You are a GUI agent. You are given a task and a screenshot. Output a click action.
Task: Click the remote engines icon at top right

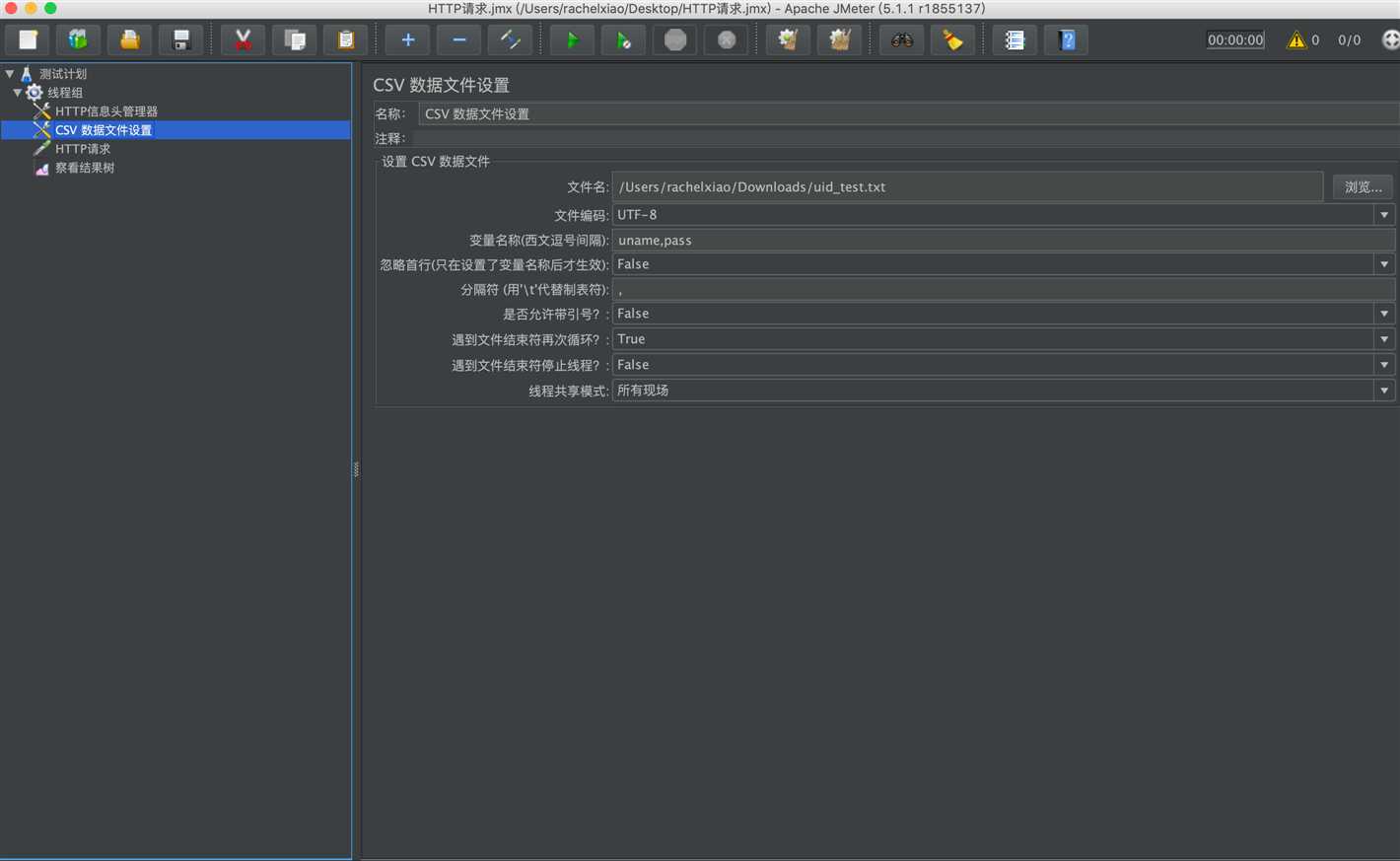pos(1390,40)
